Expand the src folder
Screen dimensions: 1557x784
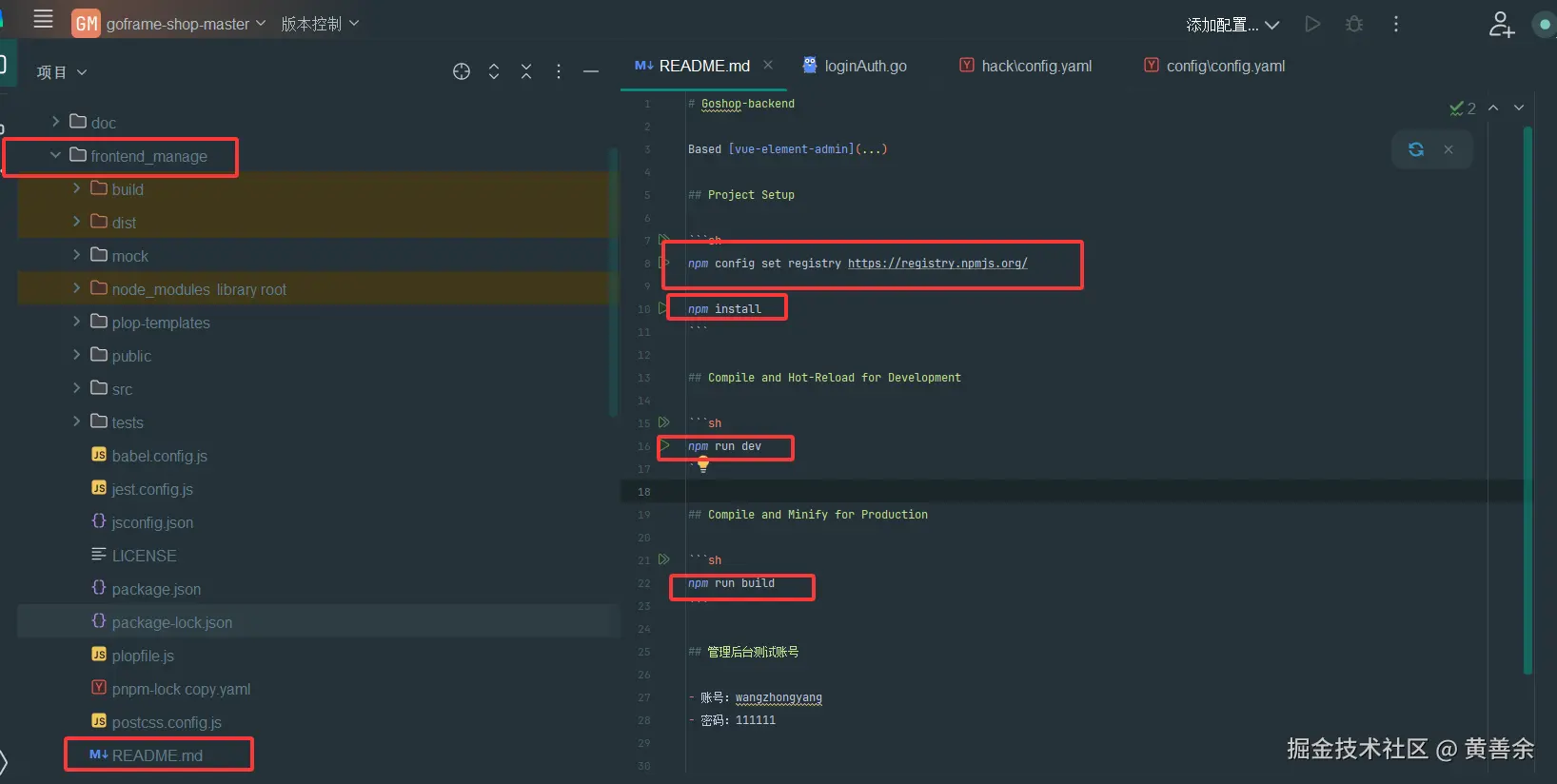coord(77,388)
